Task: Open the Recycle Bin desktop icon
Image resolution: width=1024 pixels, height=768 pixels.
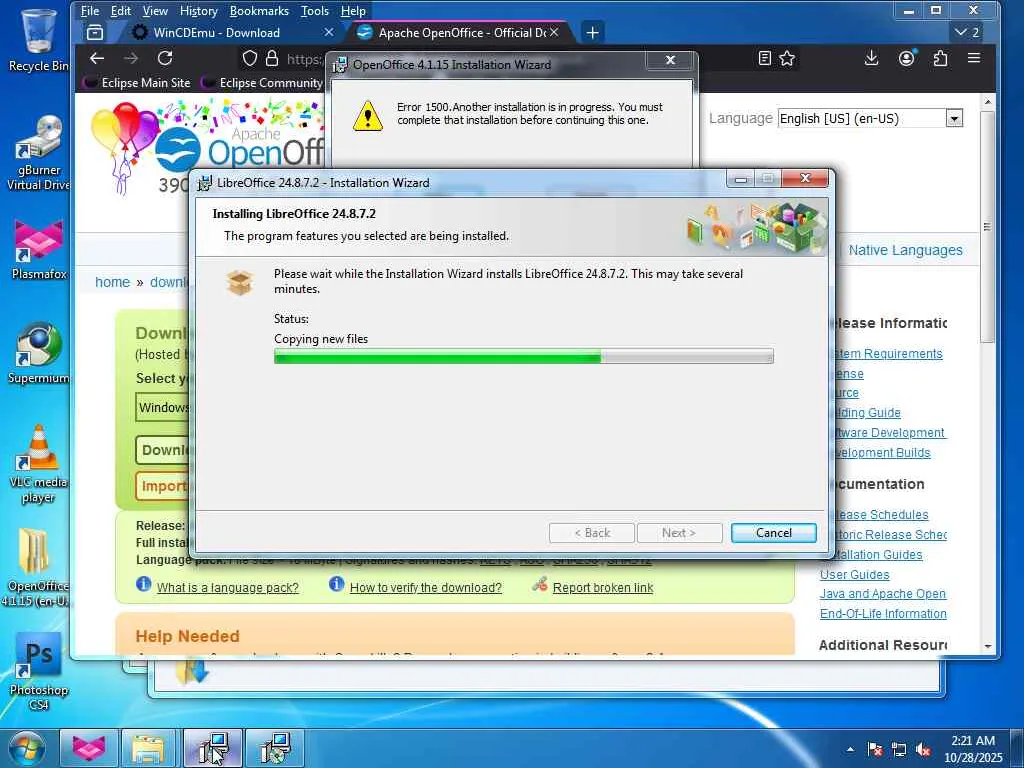Action: (38, 39)
